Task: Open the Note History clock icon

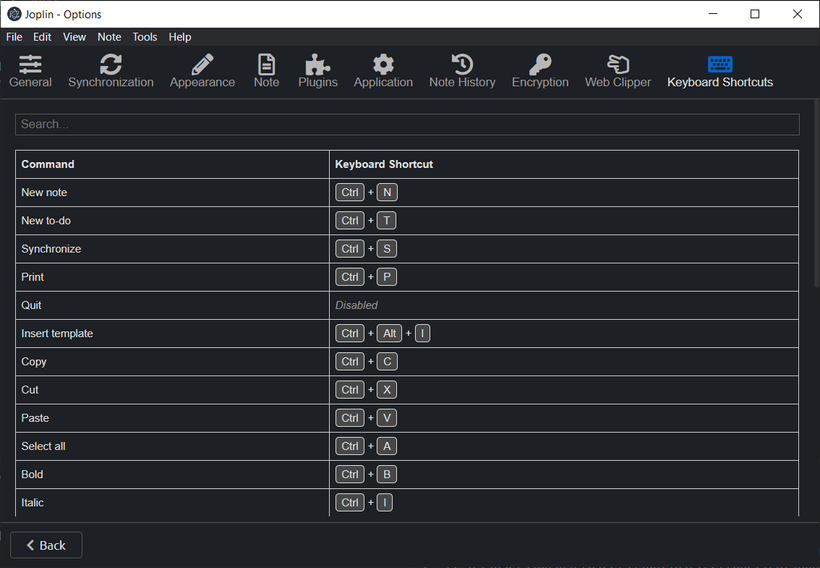Action: tap(462, 65)
